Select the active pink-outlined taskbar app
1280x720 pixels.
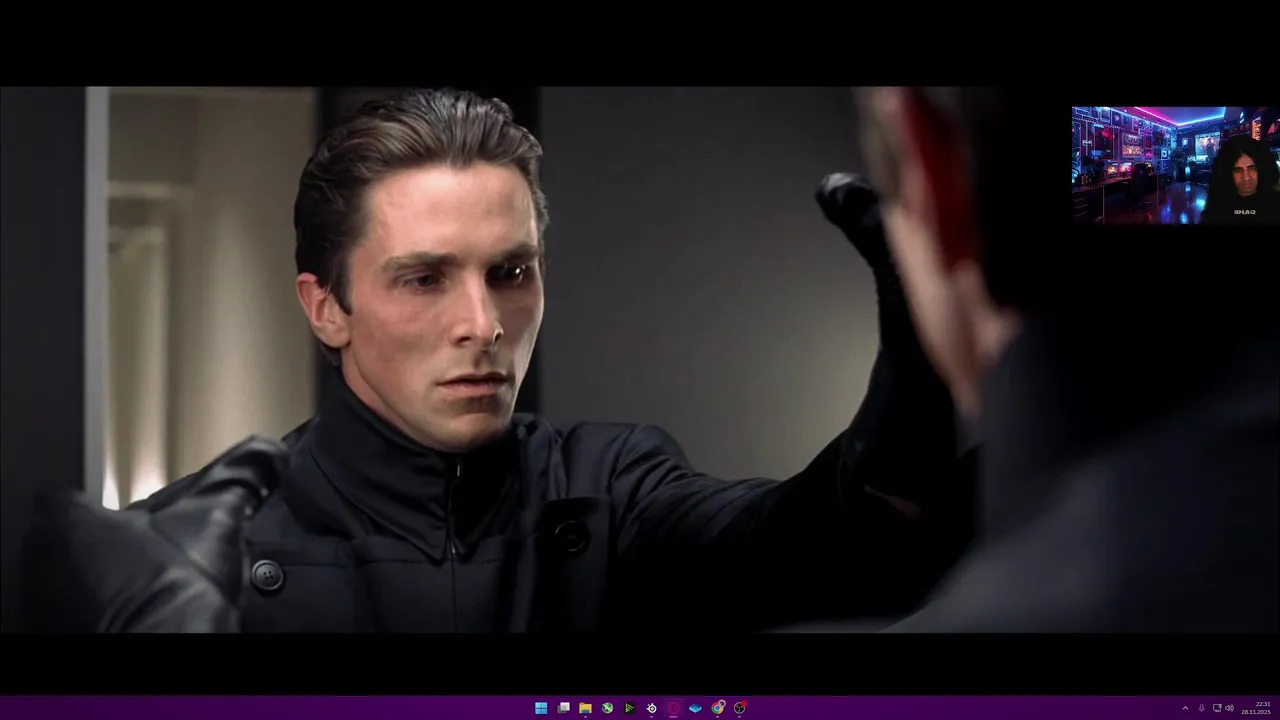[673, 708]
